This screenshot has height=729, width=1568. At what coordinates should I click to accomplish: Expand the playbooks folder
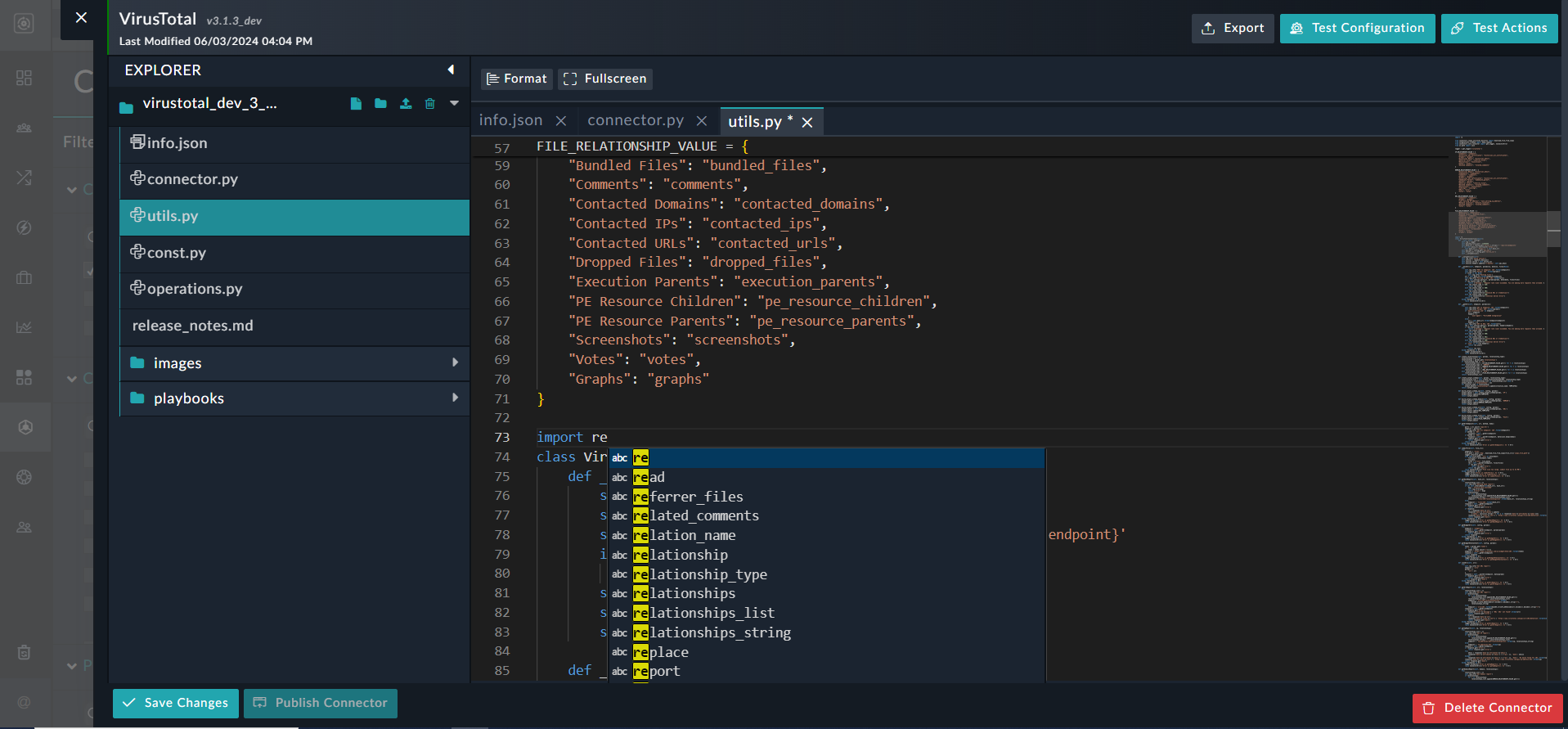tap(455, 398)
